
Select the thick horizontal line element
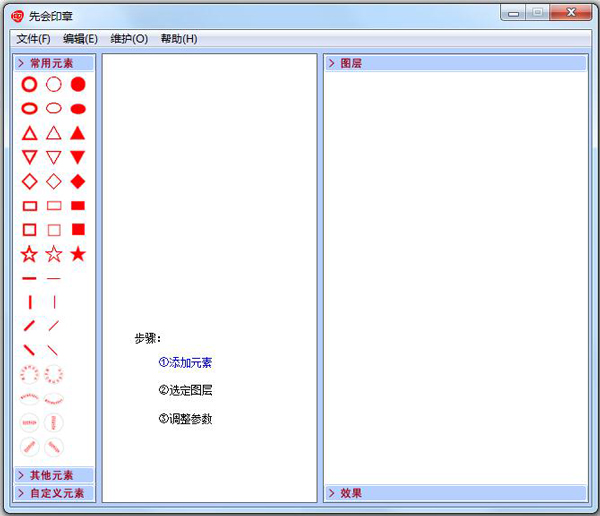29,278
